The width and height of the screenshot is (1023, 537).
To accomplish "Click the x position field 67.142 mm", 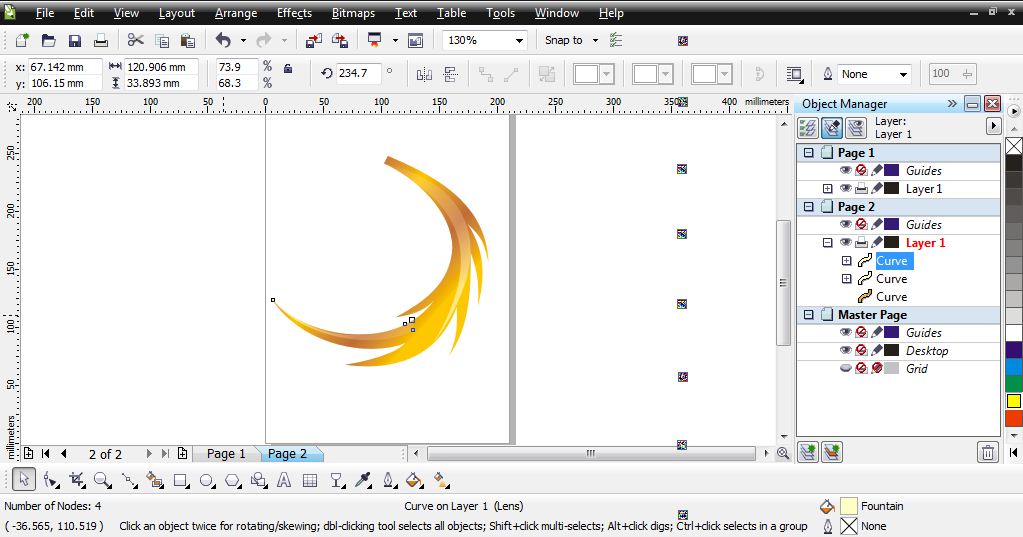I will pyautogui.click(x=65, y=67).
